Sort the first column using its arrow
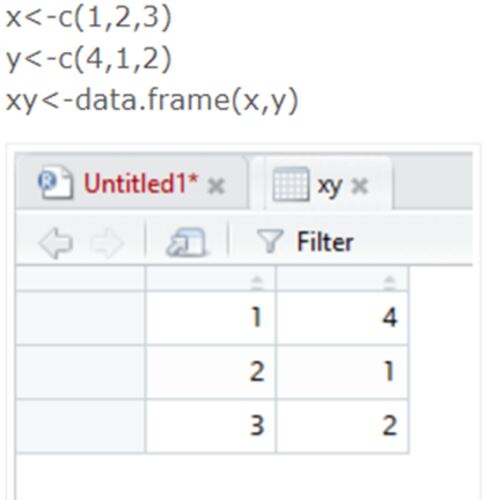Image resolution: width=484 pixels, height=500 pixels. (x=257, y=283)
